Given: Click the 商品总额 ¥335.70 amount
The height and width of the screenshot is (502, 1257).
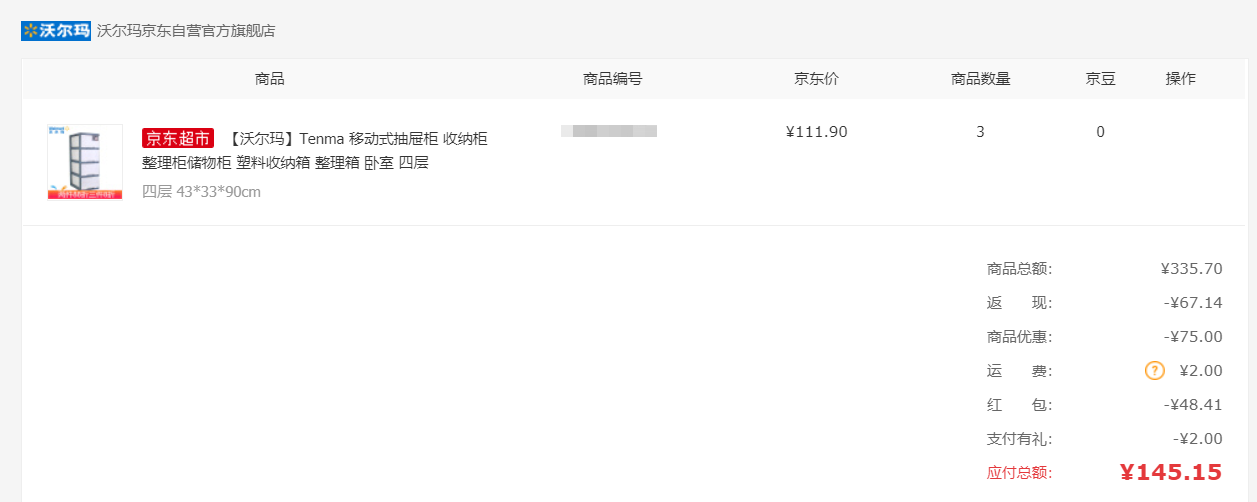Looking at the screenshot, I should [1191, 269].
